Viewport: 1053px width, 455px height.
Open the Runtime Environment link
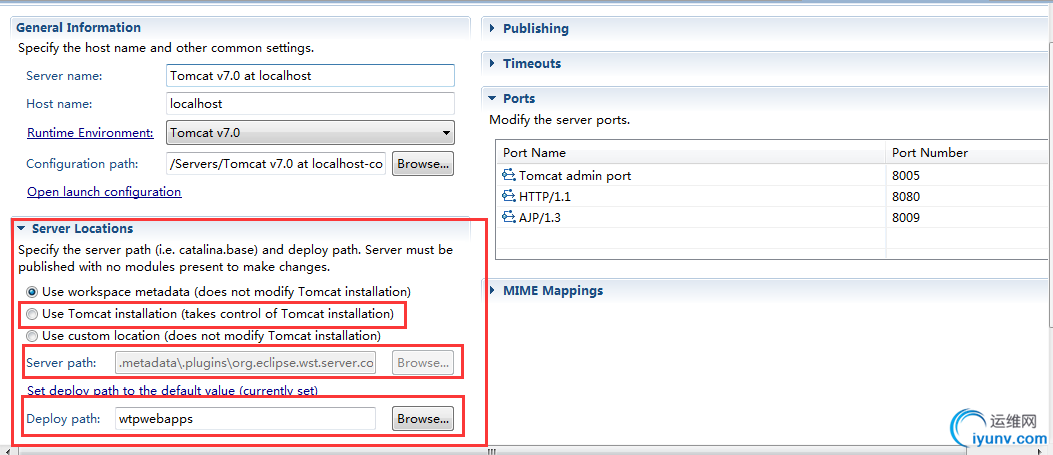pos(90,133)
